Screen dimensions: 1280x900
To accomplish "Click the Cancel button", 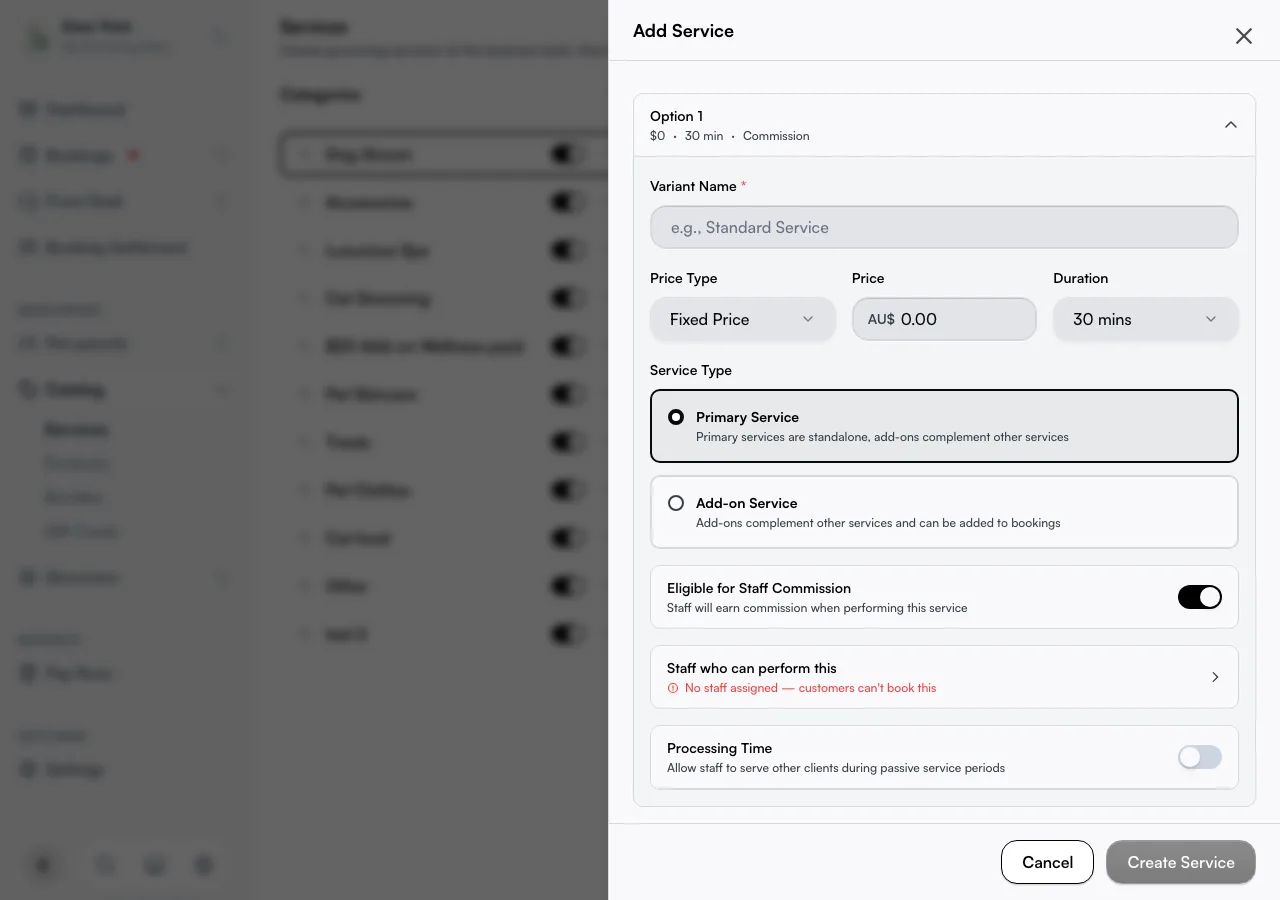I will [1047, 862].
